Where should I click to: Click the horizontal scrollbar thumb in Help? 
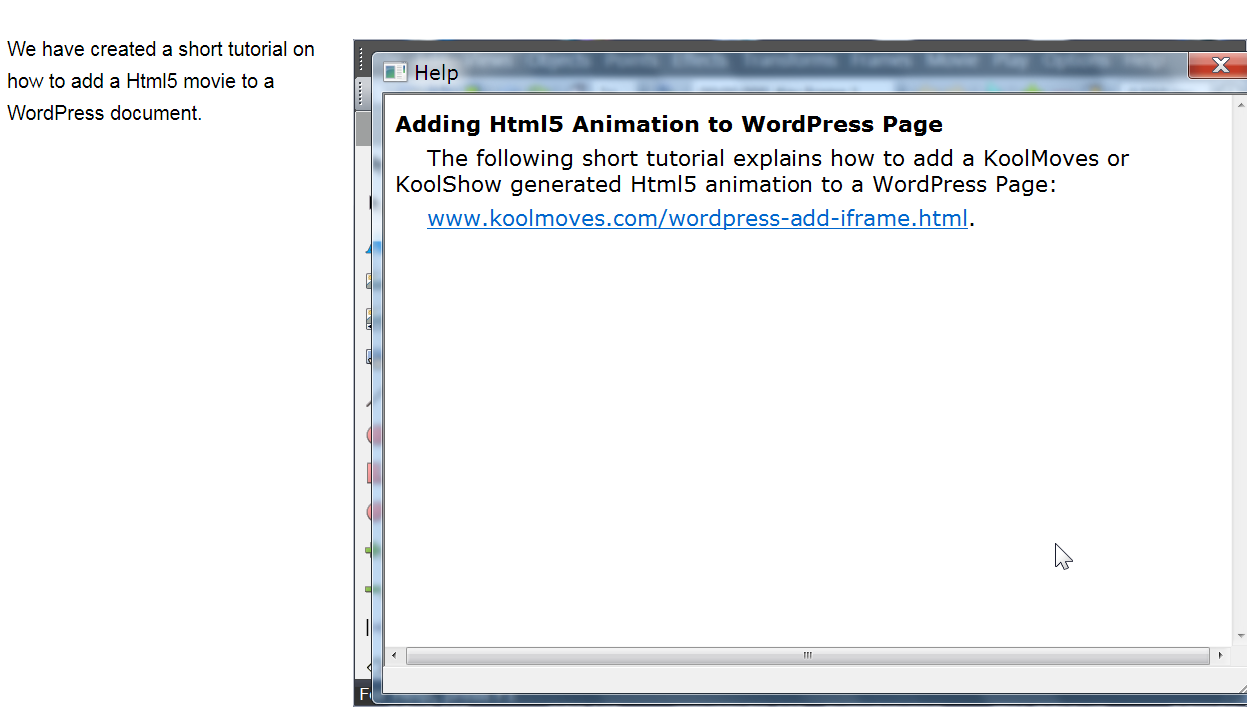coord(807,656)
